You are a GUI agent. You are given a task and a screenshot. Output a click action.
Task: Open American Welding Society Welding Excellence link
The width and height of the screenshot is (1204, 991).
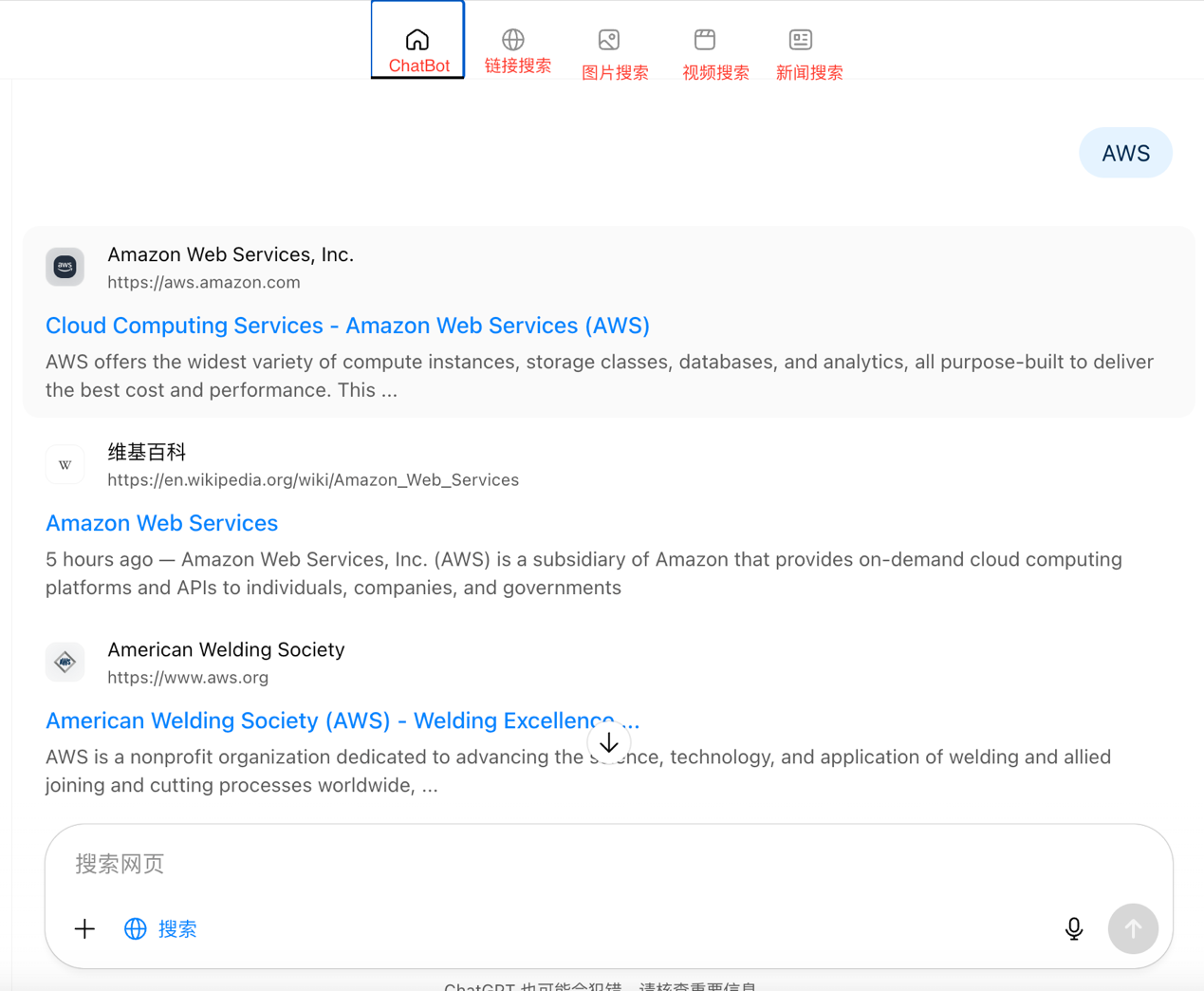click(343, 720)
